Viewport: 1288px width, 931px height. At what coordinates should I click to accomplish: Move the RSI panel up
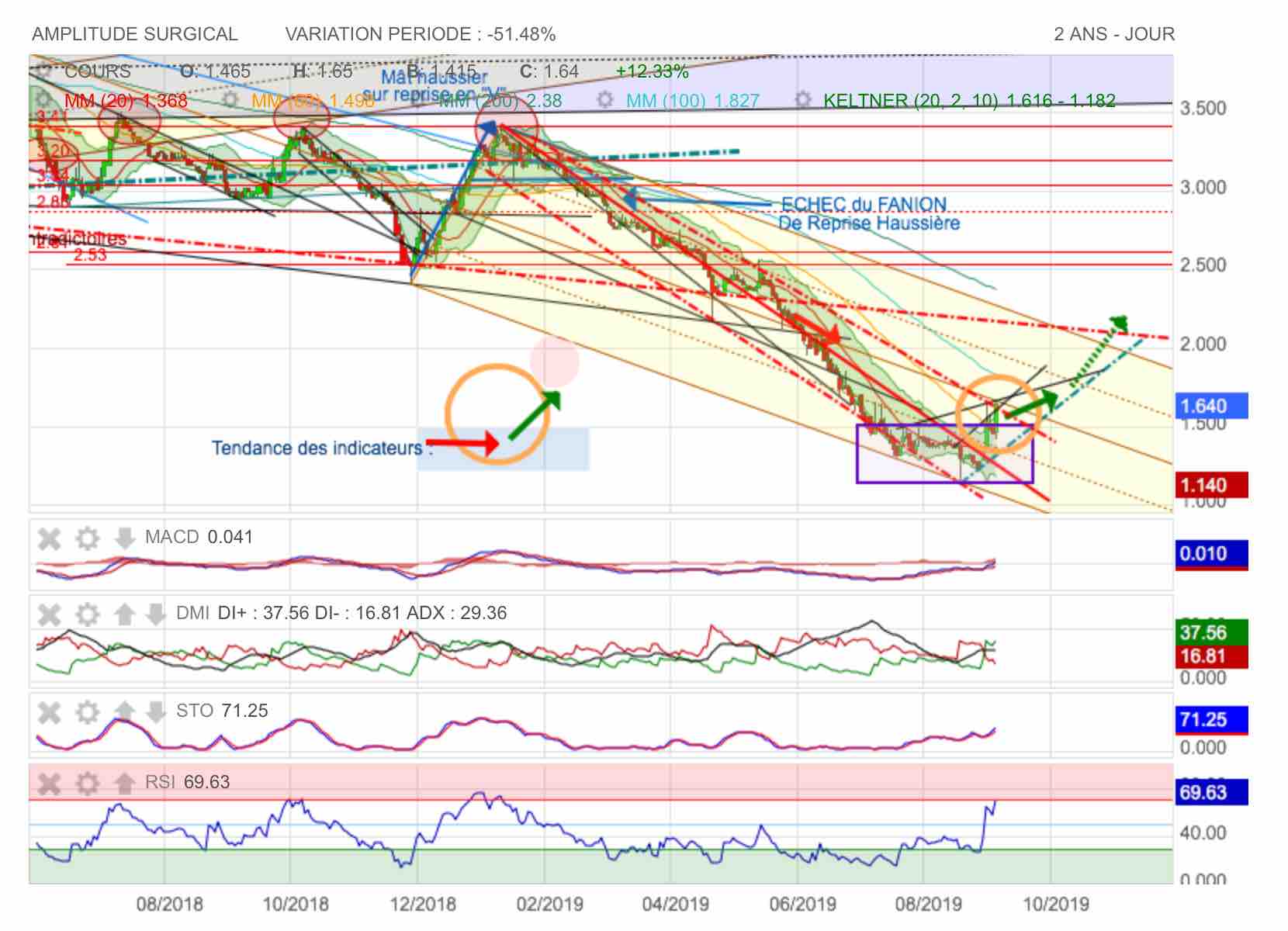(124, 783)
